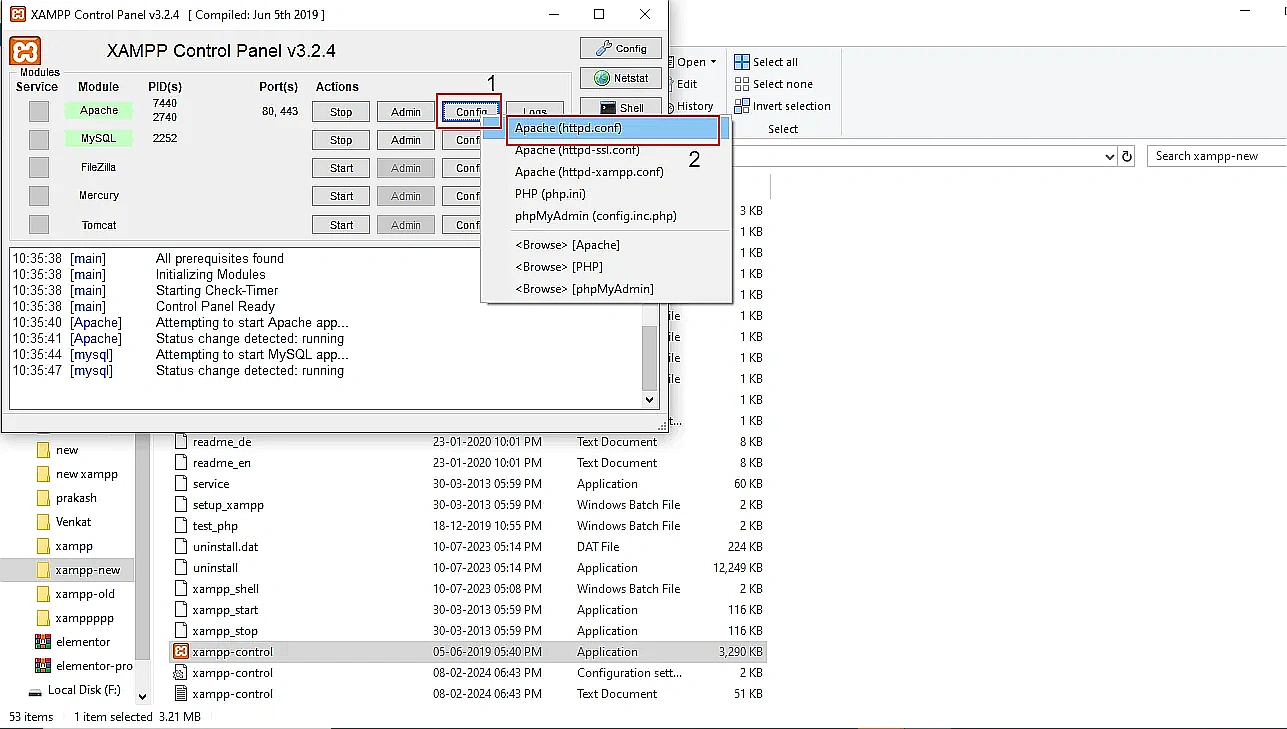
Task: Select the xampp_shell batch file icon
Action: (x=181, y=589)
